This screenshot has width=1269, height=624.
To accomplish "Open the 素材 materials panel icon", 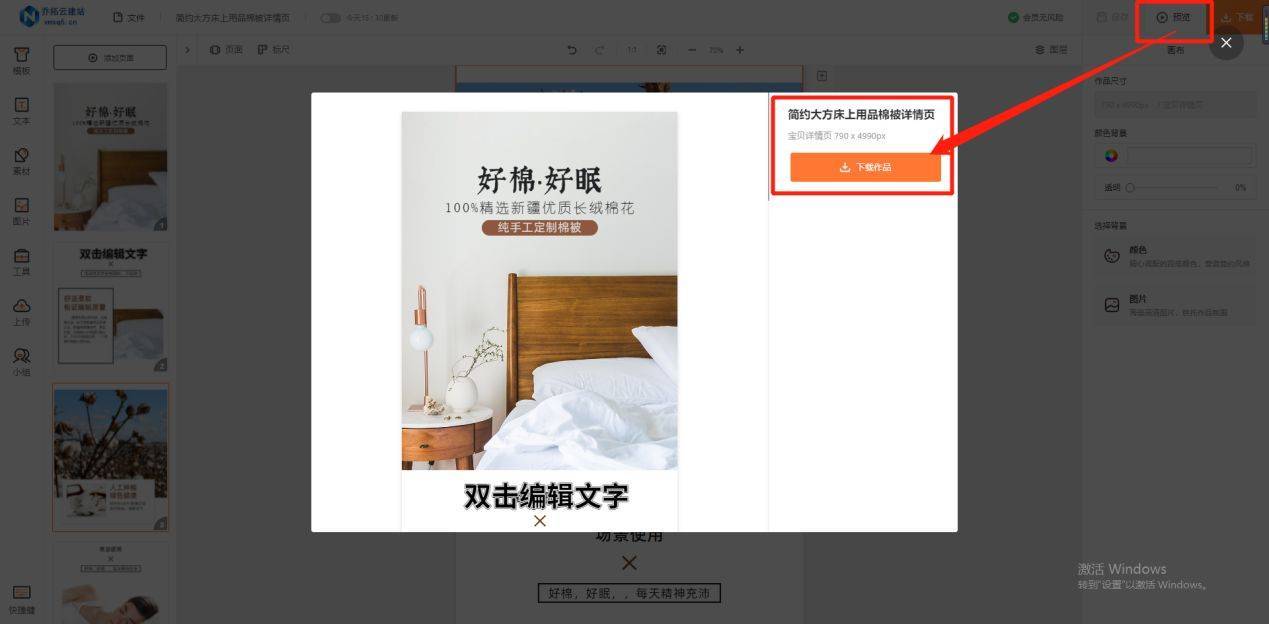I will [x=21, y=161].
